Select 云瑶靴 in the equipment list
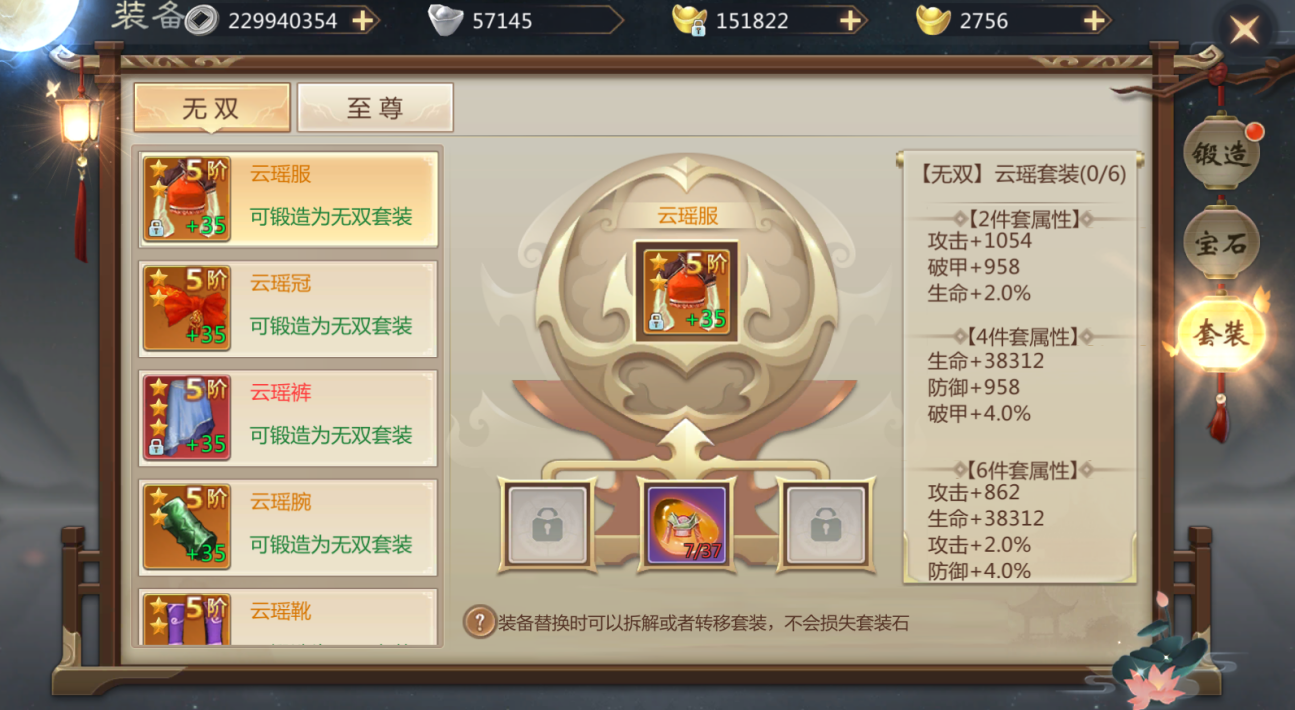The image size is (1295, 710). coord(288,618)
